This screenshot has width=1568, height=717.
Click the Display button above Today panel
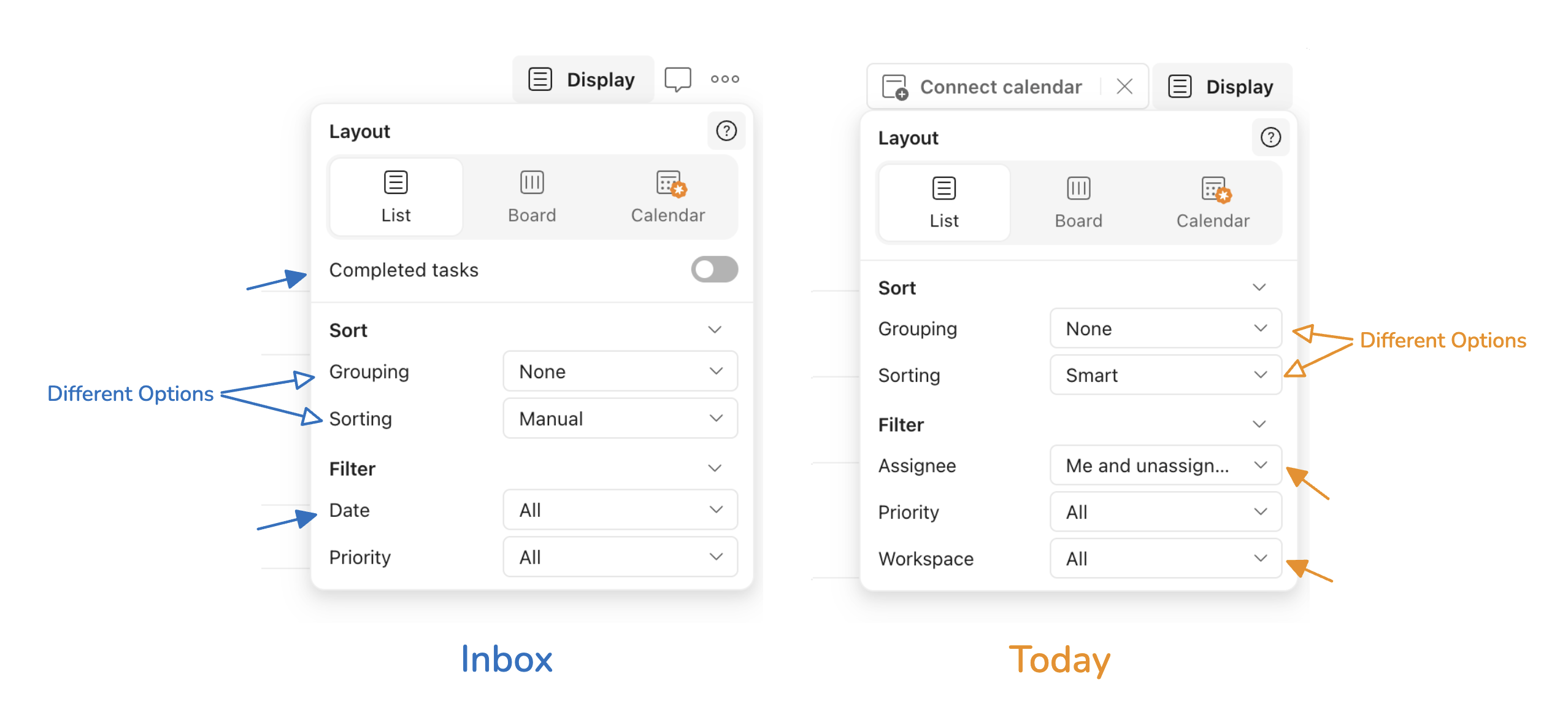(1221, 87)
